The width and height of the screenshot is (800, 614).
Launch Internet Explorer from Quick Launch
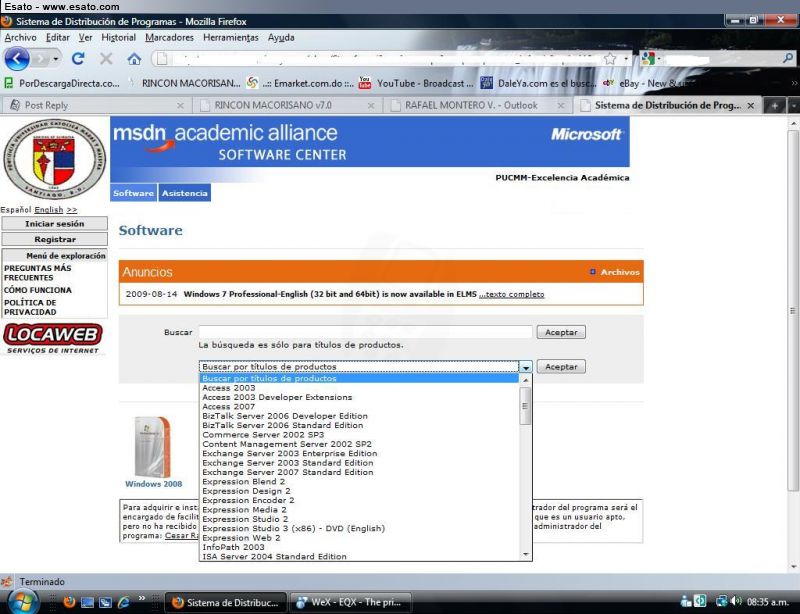coord(123,602)
